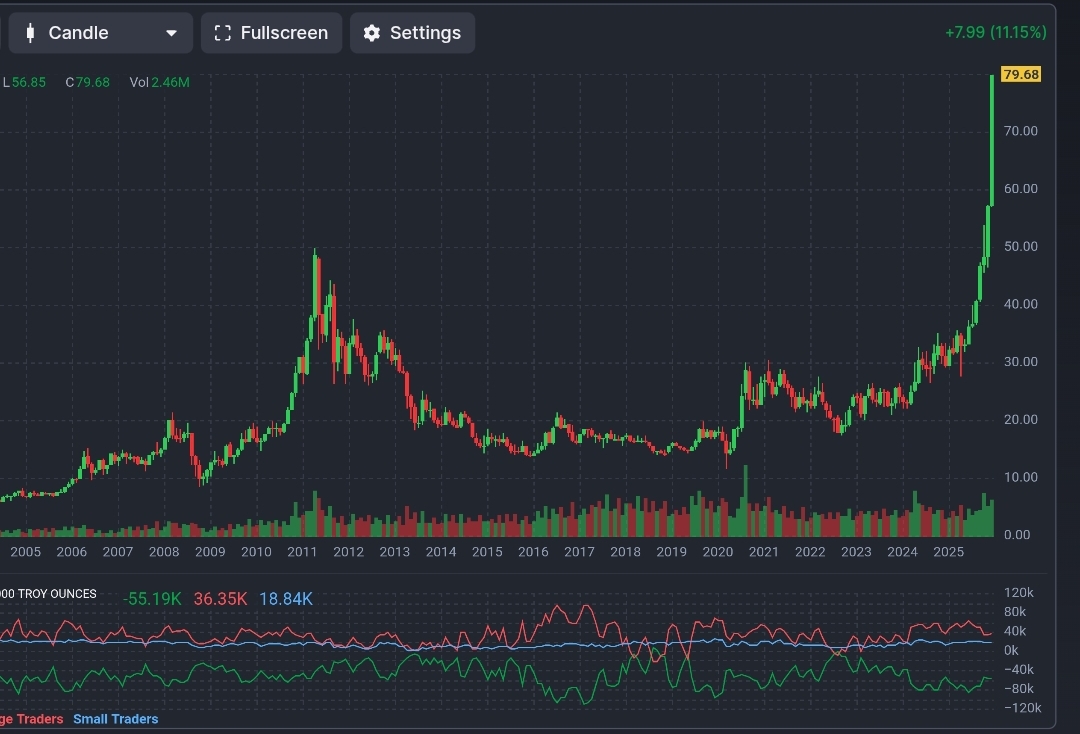Open chart Settings
The width and height of the screenshot is (1080, 734).
412,33
